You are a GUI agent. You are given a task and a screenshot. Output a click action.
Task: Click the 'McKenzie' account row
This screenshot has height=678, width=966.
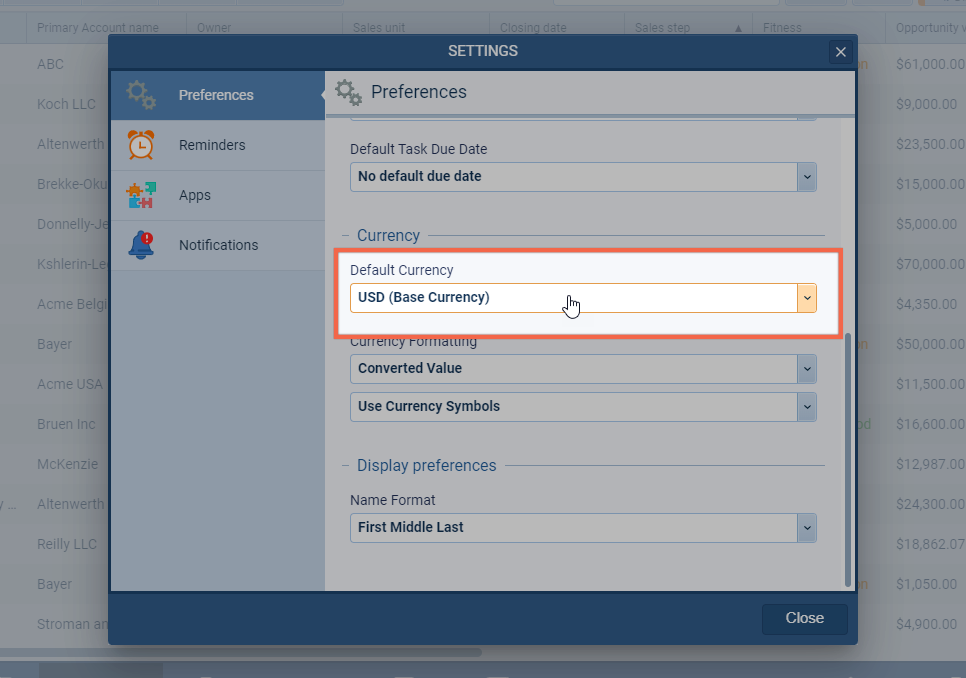coord(67,464)
